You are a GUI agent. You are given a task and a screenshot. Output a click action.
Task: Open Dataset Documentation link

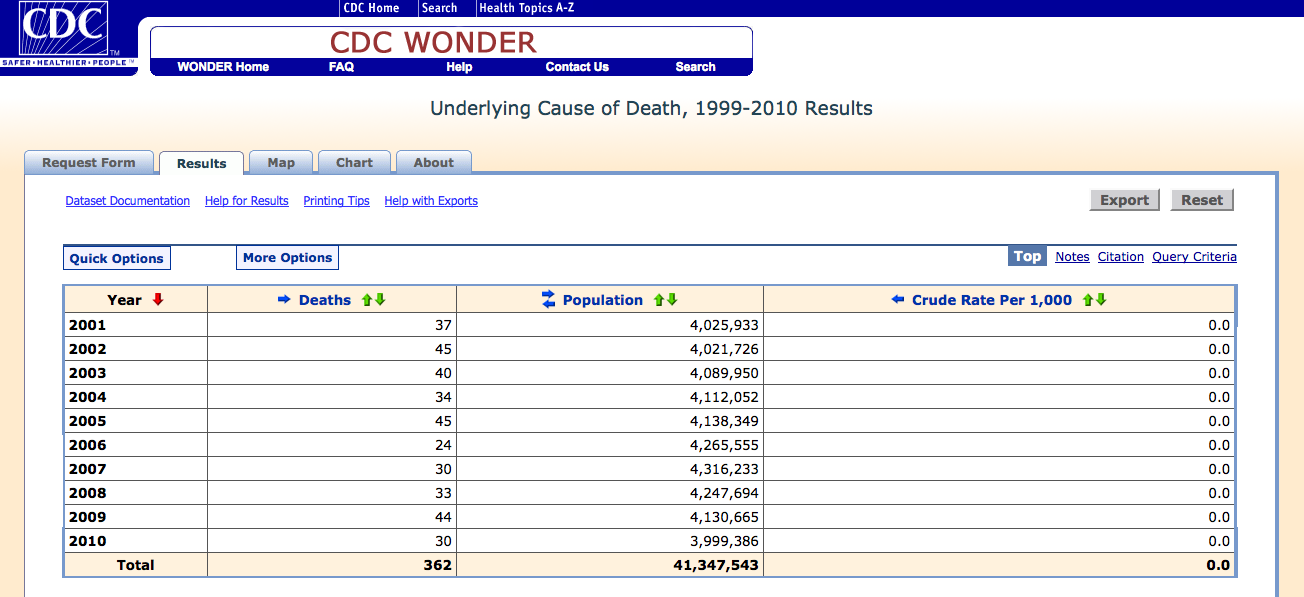[x=128, y=201]
